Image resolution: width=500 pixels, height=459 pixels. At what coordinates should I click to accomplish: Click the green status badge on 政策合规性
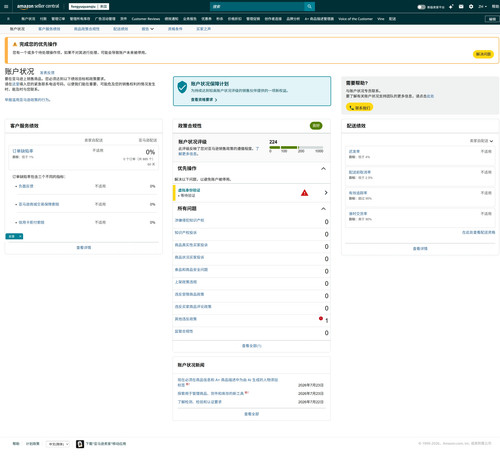pyautogui.click(x=316, y=126)
